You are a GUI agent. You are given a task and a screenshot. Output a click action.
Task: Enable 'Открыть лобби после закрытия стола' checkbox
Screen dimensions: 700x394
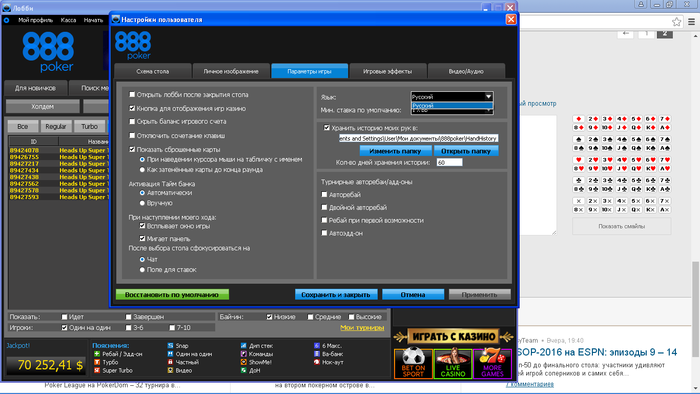pos(132,95)
